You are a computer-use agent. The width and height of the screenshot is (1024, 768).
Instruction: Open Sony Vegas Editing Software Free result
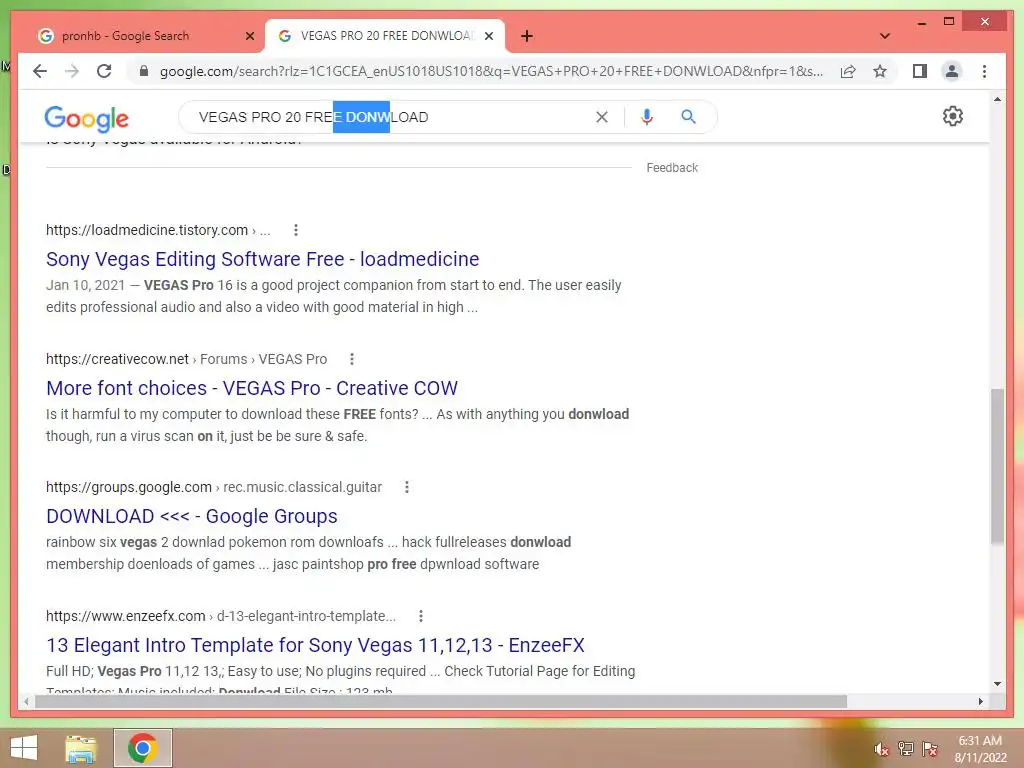(263, 259)
